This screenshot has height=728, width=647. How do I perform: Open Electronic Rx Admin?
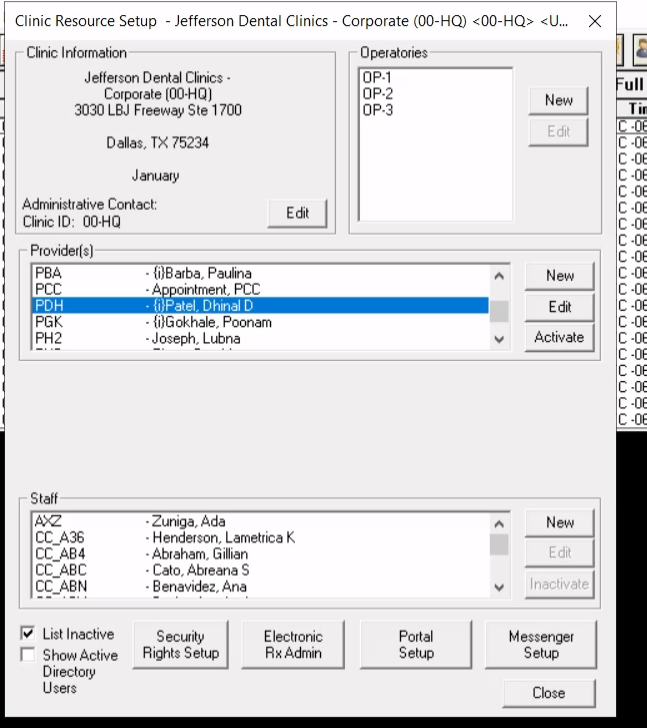[293, 644]
